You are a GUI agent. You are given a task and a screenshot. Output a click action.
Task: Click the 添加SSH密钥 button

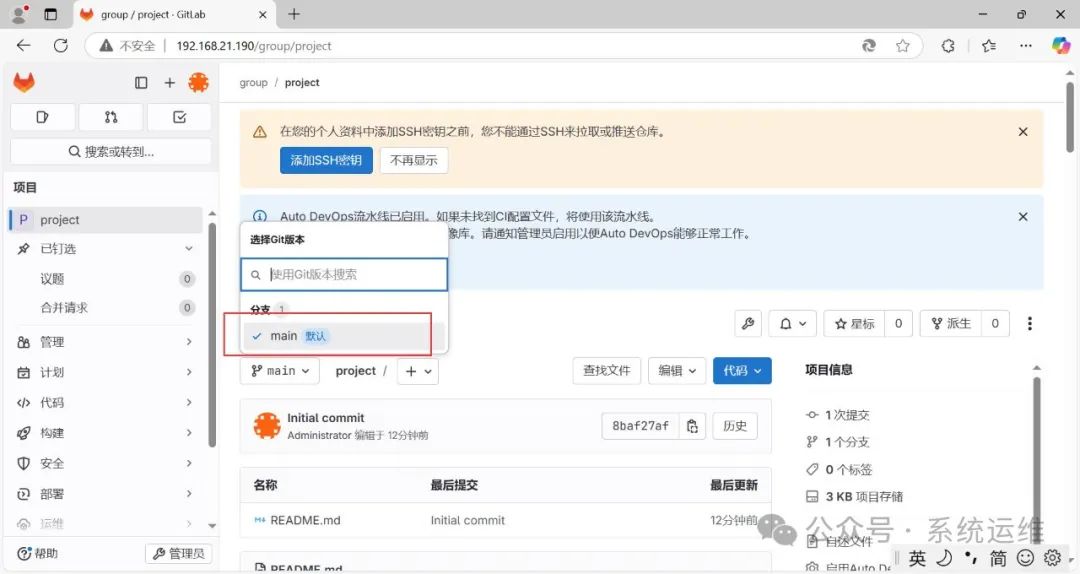[326, 161]
